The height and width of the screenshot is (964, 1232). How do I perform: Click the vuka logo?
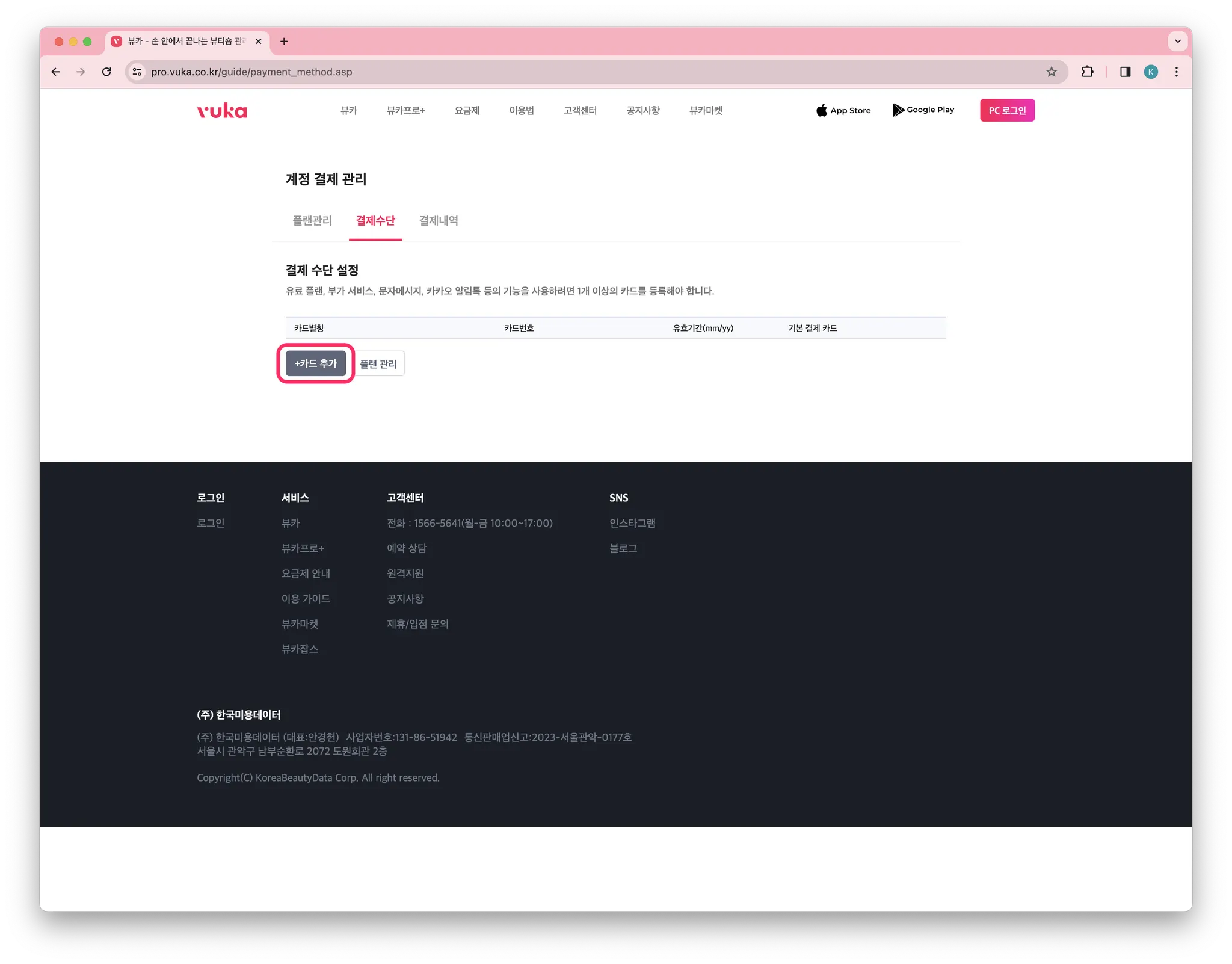pyautogui.click(x=222, y=111)
